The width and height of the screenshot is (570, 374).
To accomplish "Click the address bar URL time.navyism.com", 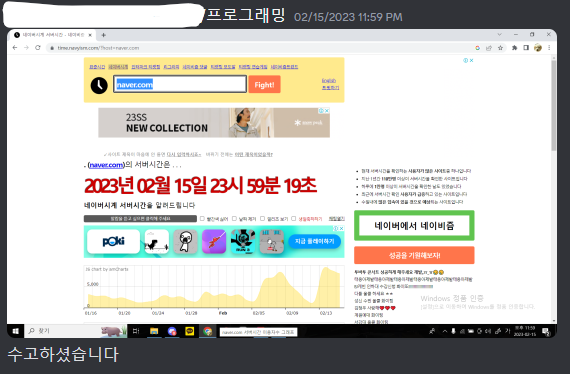I will click(98, 48).
